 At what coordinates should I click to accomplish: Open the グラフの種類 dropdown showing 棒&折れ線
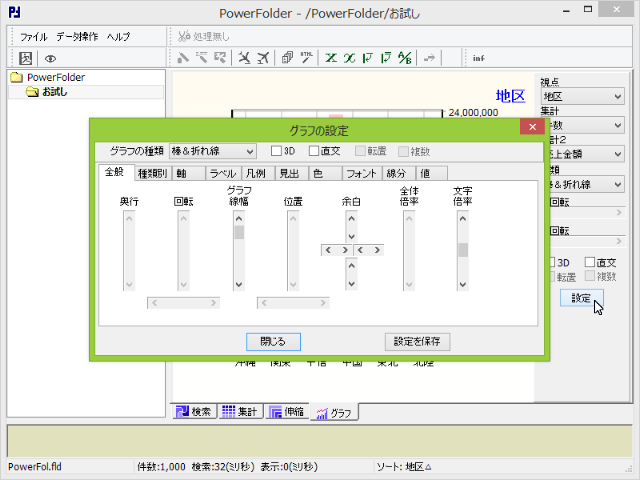[x=213, y=151]
